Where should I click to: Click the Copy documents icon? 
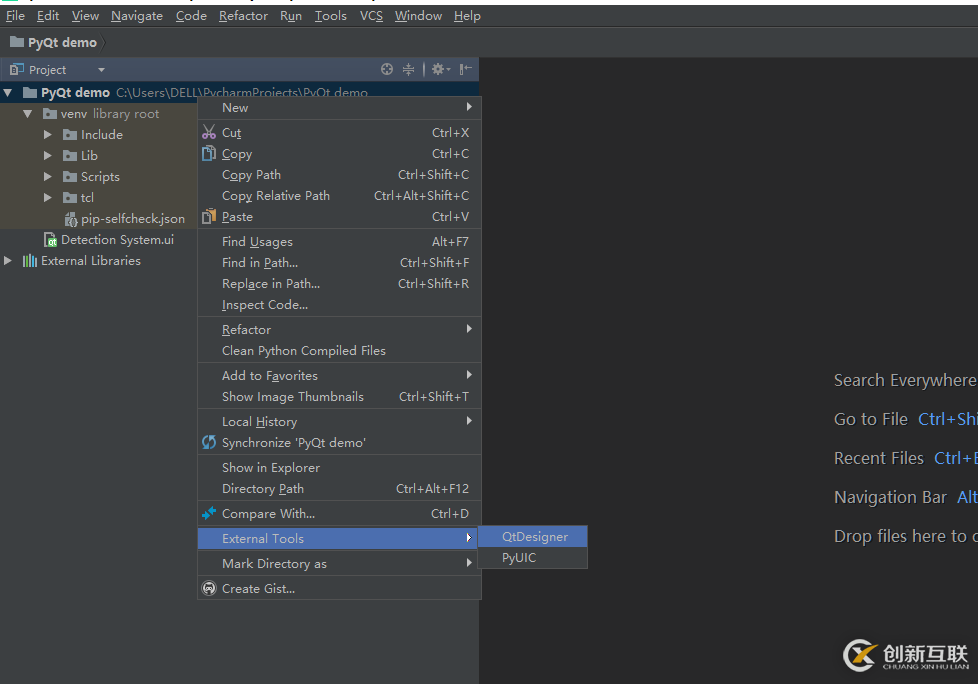(x=209, y=153)
